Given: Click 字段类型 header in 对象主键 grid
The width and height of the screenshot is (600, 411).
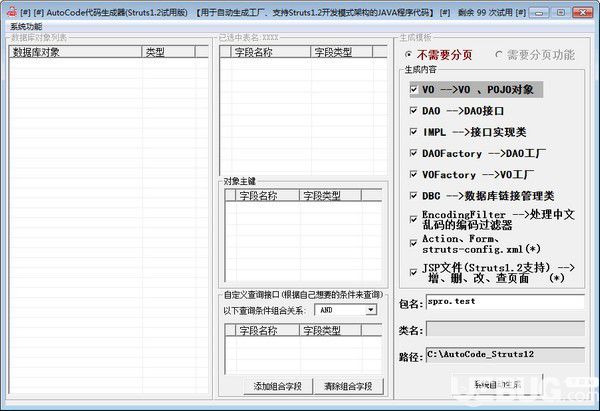Looking at the screenshot, I should [330, 196].
